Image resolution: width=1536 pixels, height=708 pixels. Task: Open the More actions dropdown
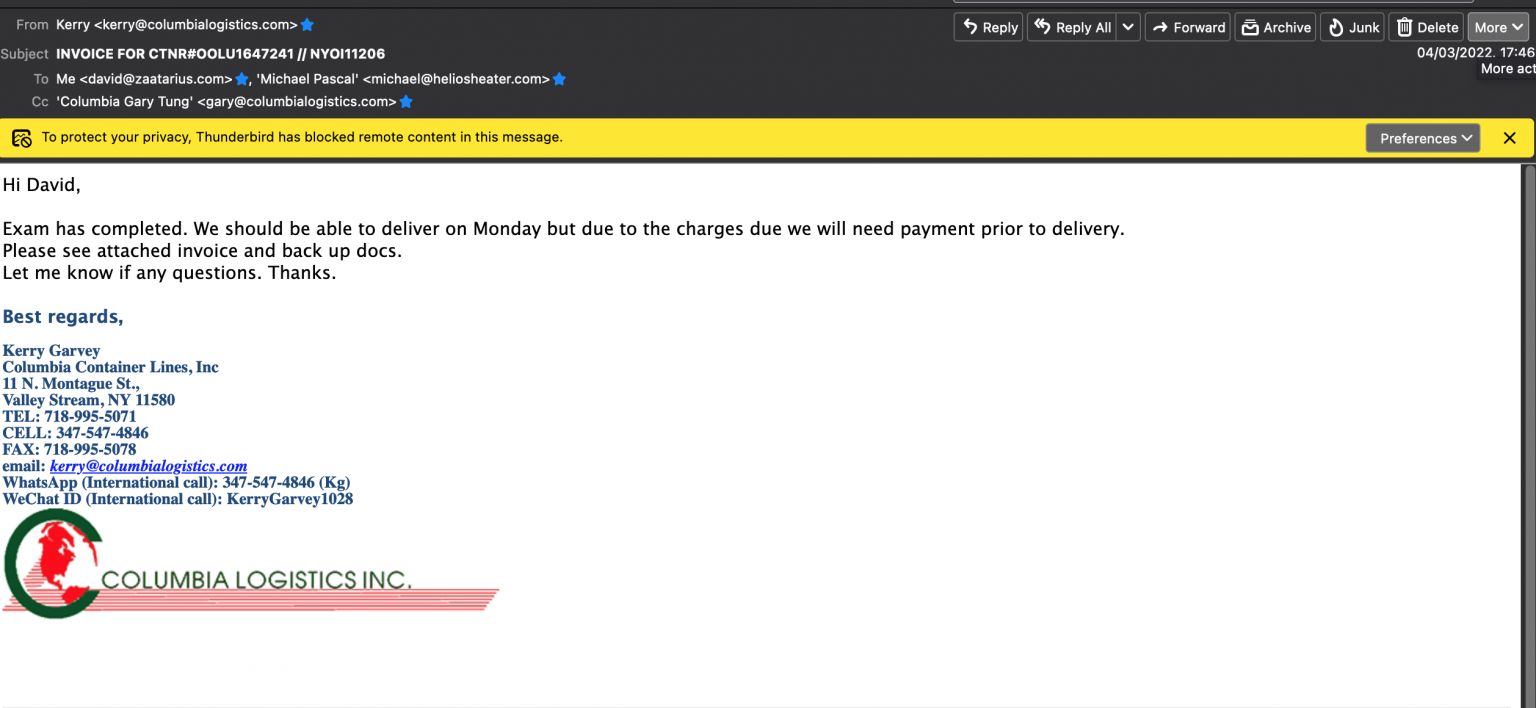tap(1497, 28)
